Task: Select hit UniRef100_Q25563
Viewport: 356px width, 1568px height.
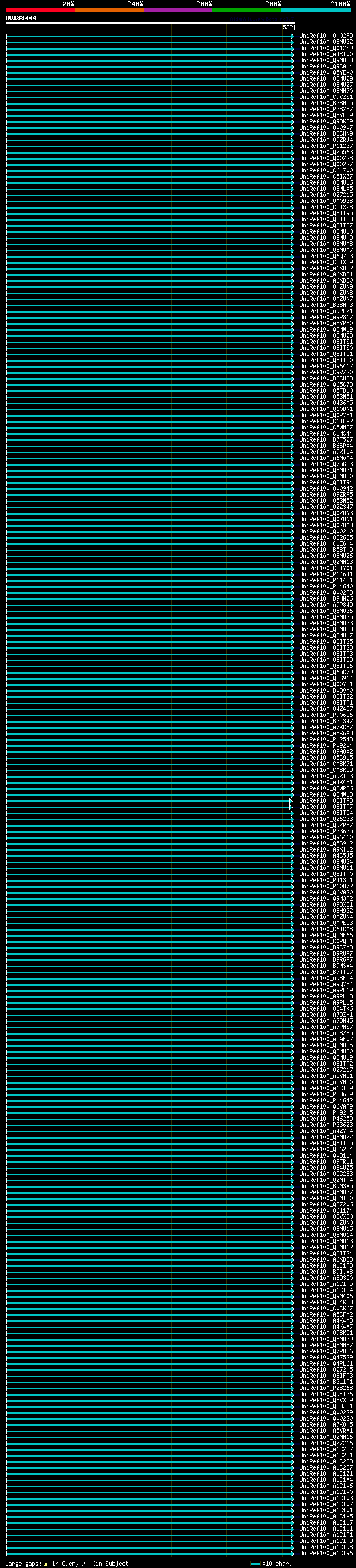Action: tap(326, 152)
